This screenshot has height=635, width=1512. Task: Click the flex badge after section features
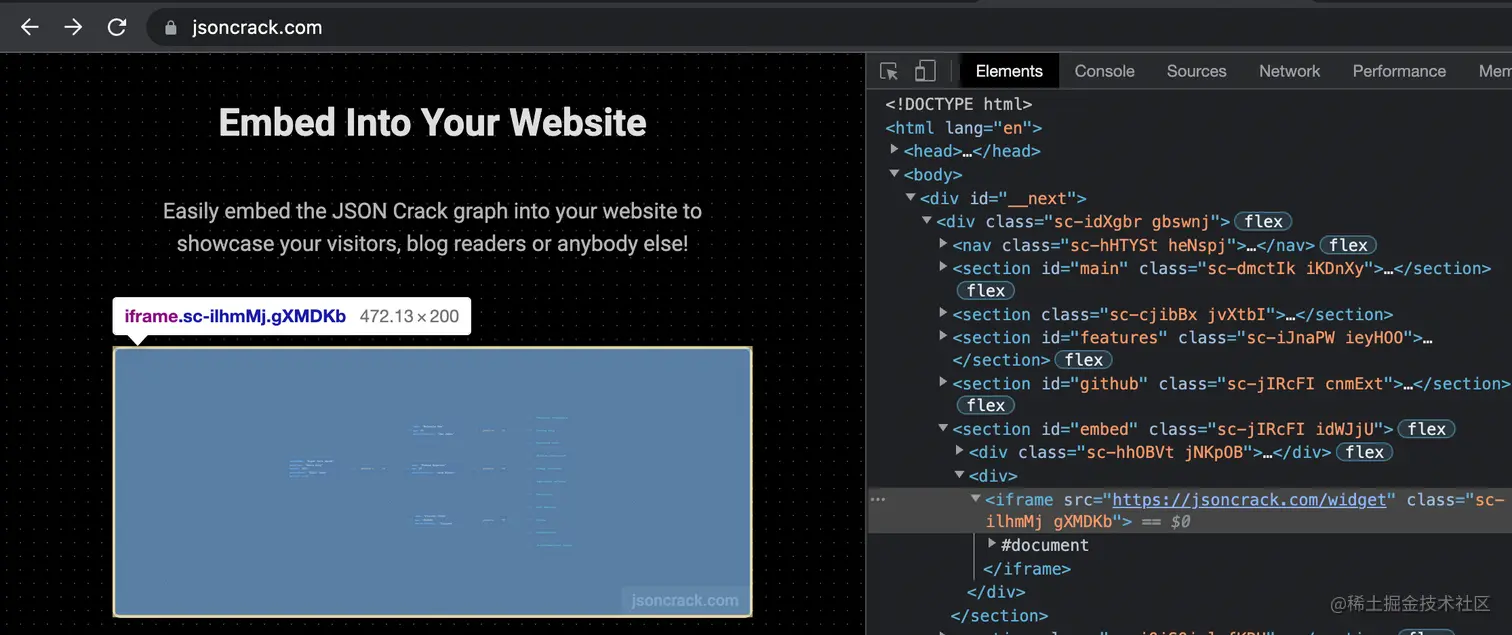point(1084,360)
